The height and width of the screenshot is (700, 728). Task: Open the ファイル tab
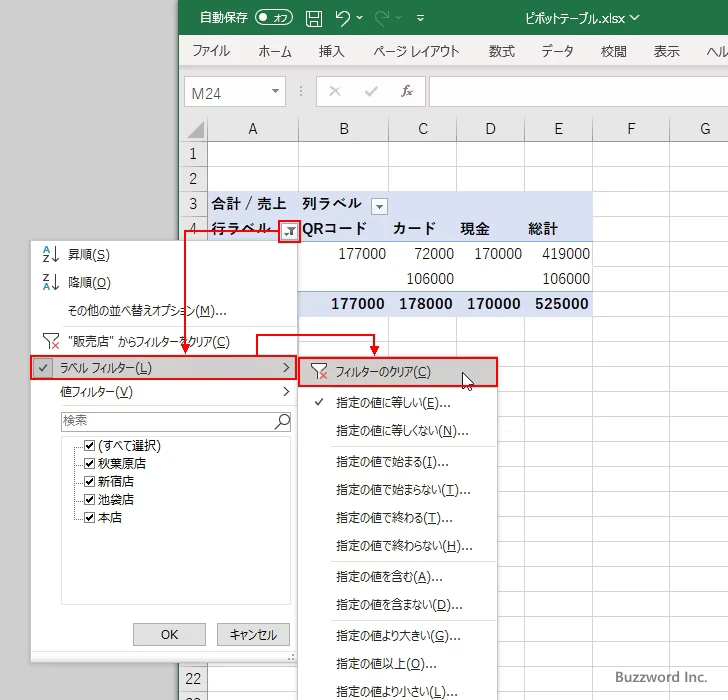click(x=211, y=51)
